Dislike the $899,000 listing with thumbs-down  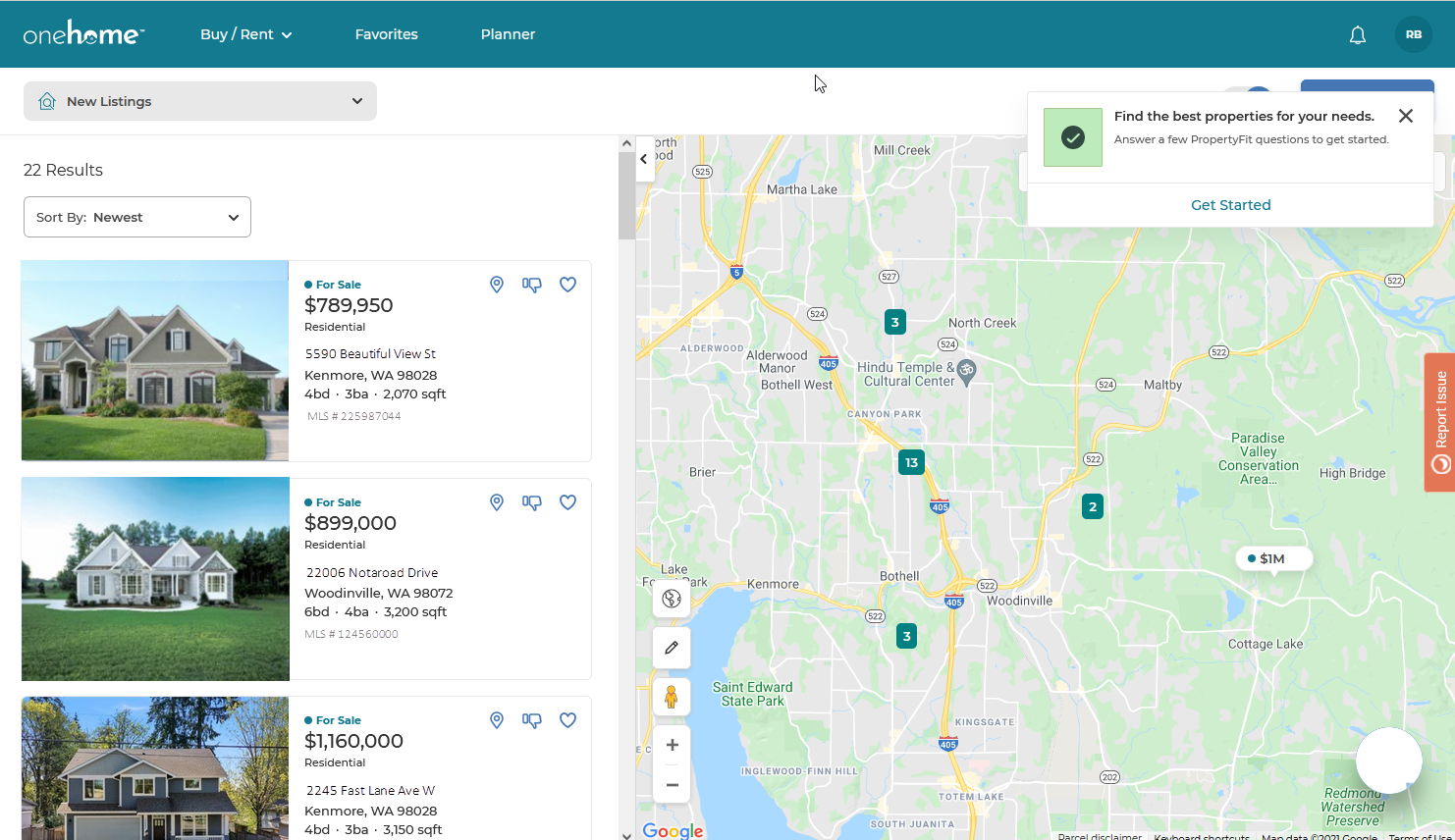532,502
